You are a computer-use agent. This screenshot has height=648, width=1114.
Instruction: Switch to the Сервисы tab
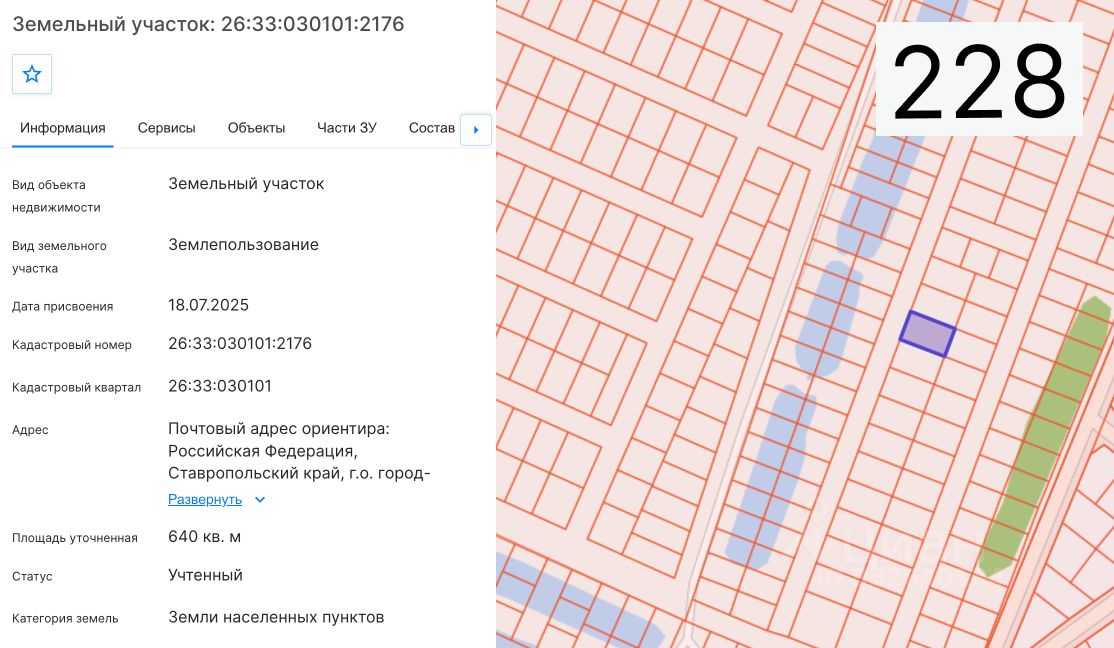166,128
